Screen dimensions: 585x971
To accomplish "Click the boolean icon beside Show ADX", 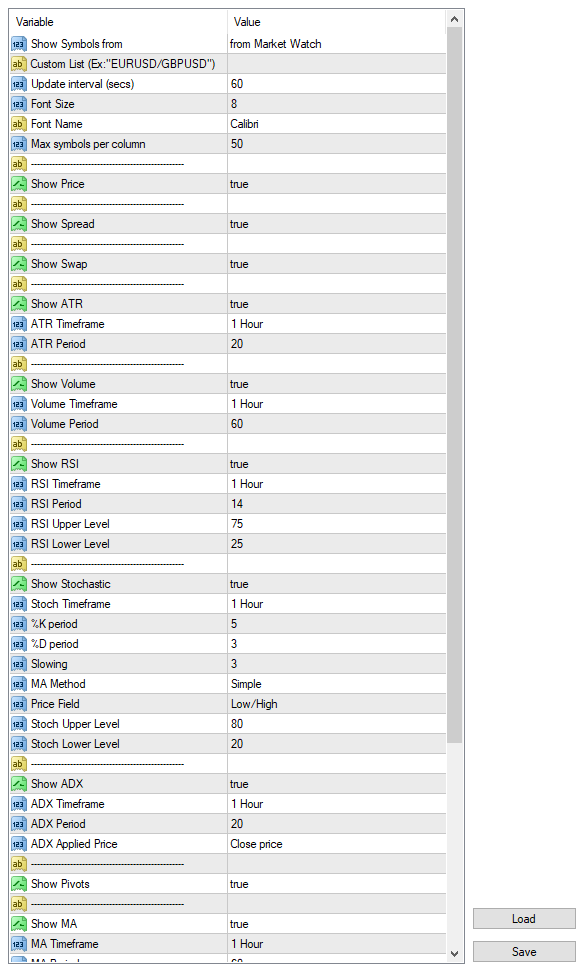I will coord(19,784).
